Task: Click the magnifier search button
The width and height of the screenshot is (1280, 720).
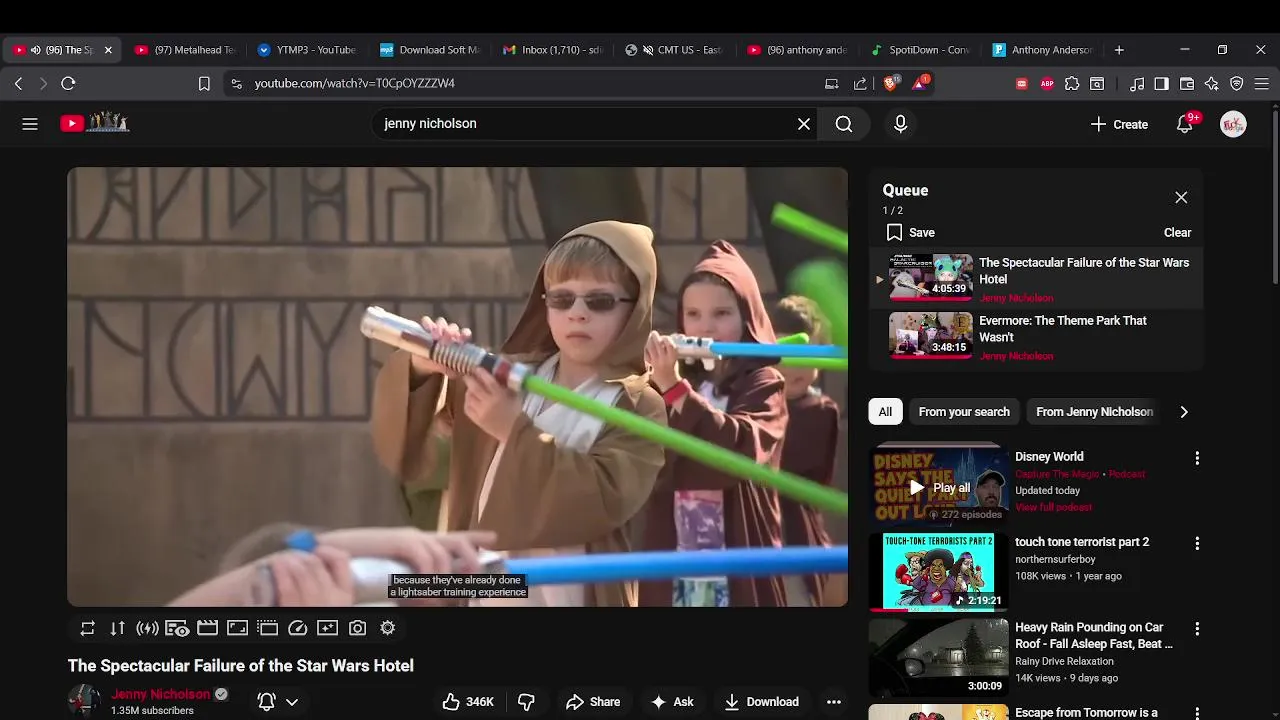Action: [844, 124]
